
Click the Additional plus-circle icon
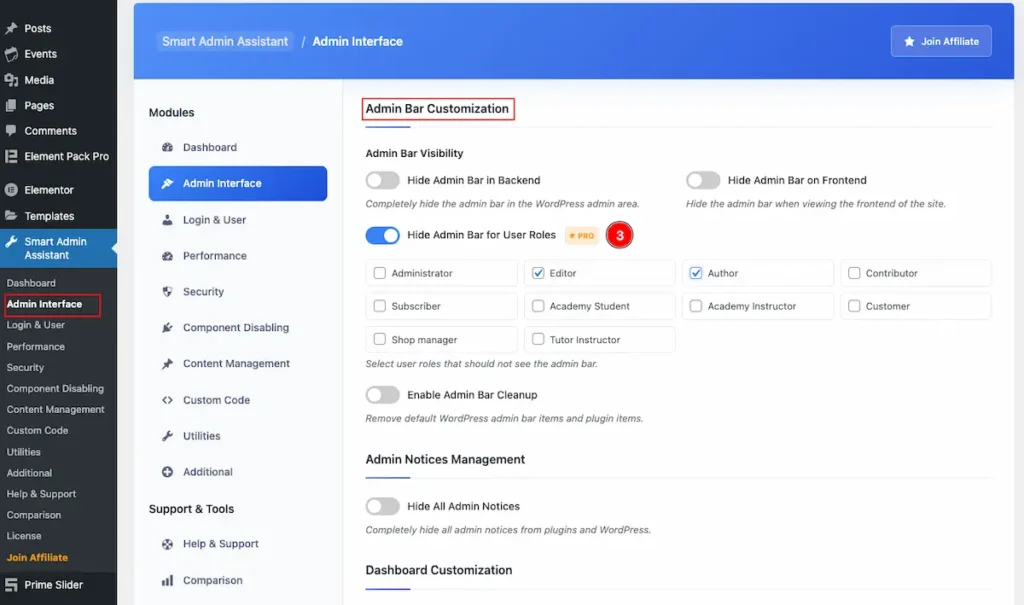(167, 472)
